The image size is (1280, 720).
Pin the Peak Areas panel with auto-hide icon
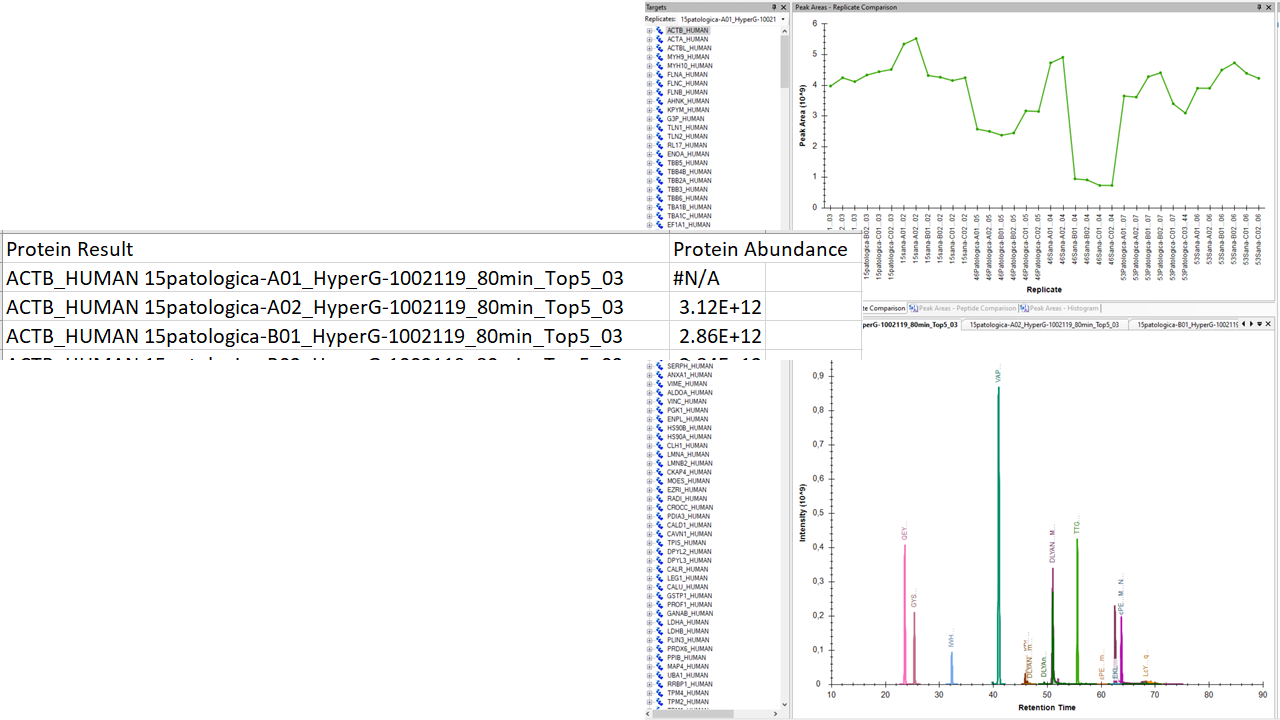[1258, 7]
